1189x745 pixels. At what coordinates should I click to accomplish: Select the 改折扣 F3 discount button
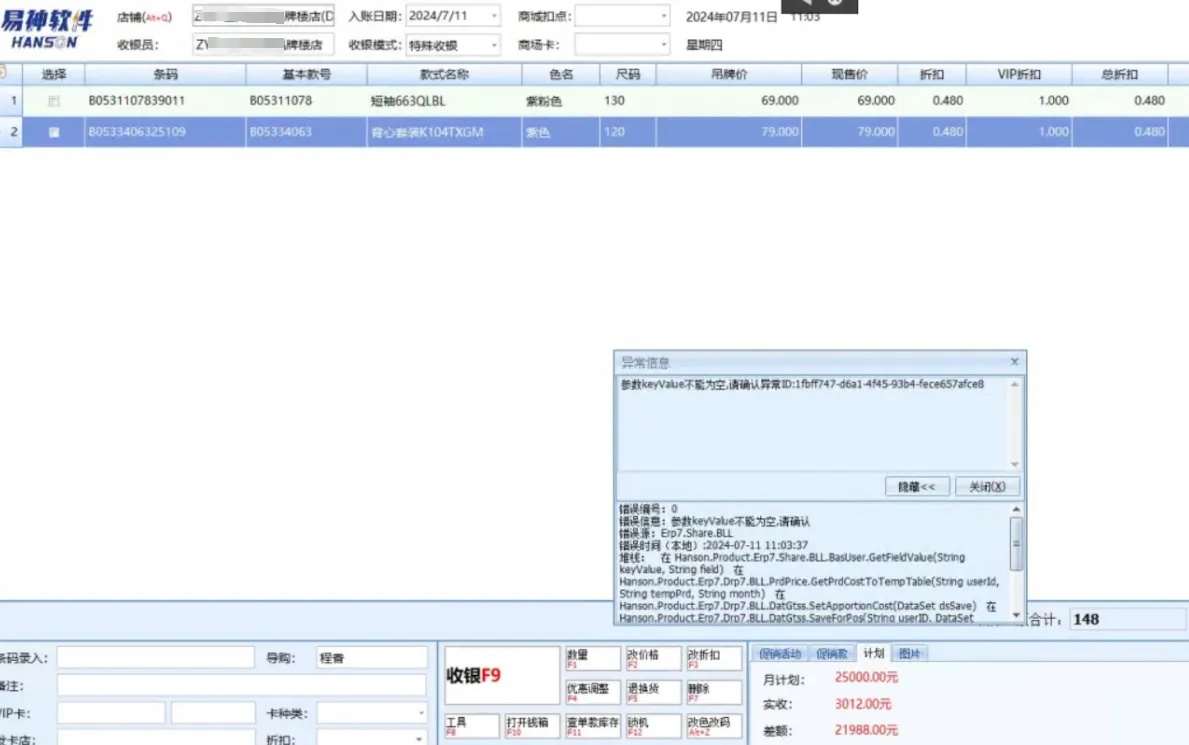click(712, 658)
